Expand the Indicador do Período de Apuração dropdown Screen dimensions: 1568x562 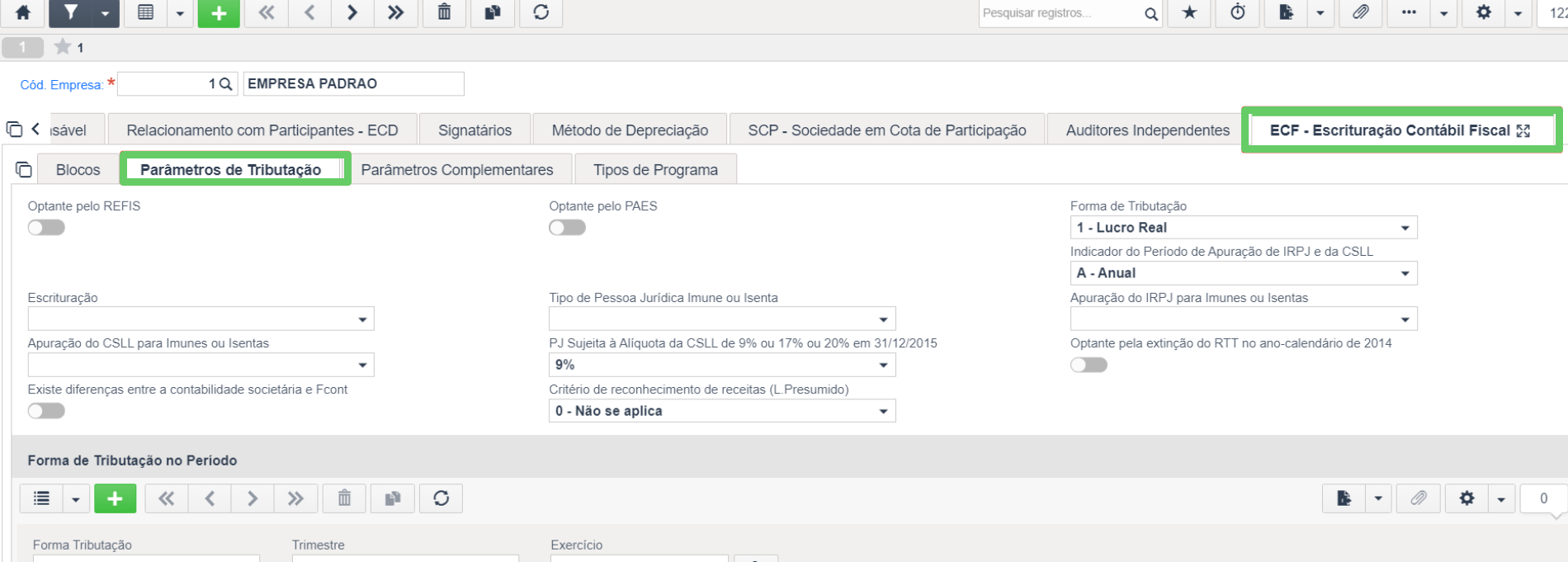point(1244,273)
